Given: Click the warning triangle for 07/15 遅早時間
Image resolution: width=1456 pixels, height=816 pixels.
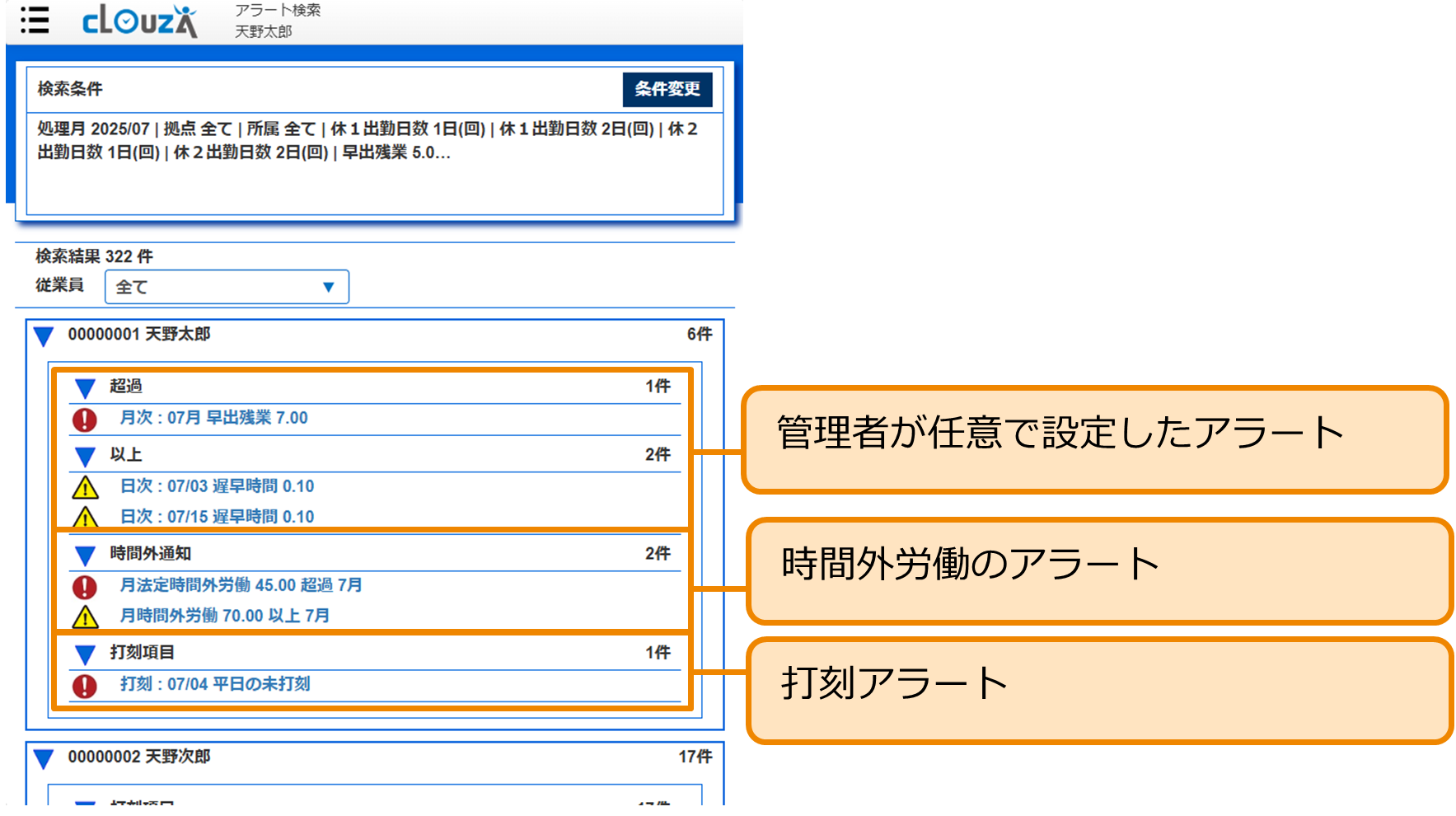Looking at the screenshot, I should pos(83,517).
